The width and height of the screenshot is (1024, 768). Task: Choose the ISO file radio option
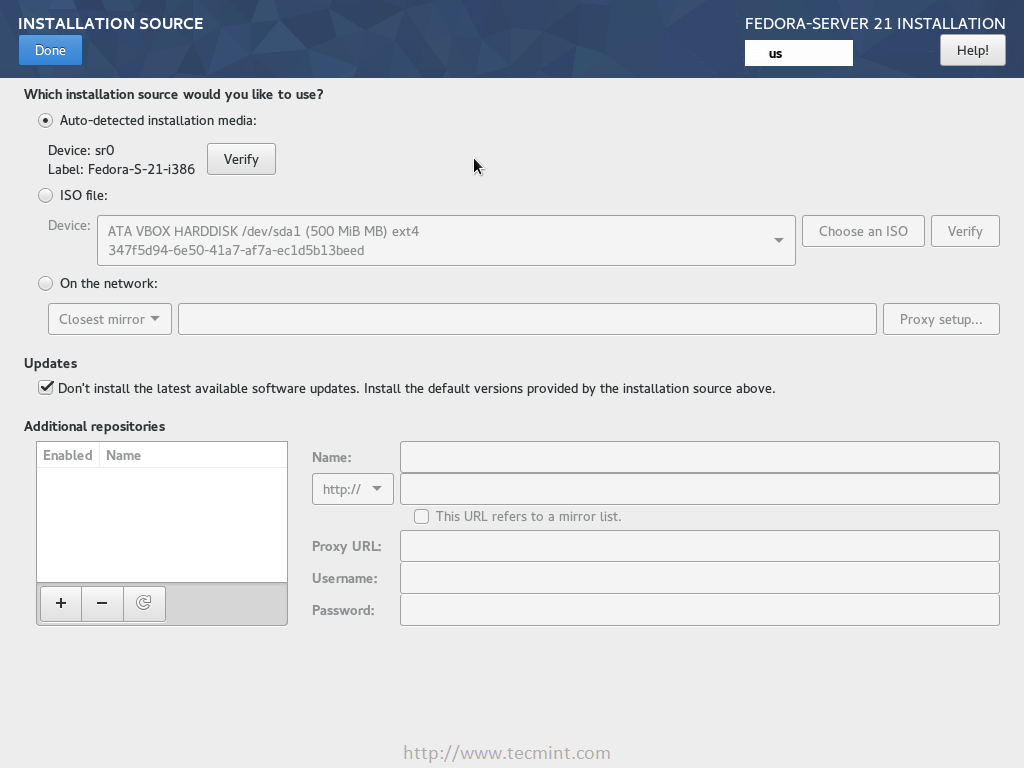(x=45, y=195)
